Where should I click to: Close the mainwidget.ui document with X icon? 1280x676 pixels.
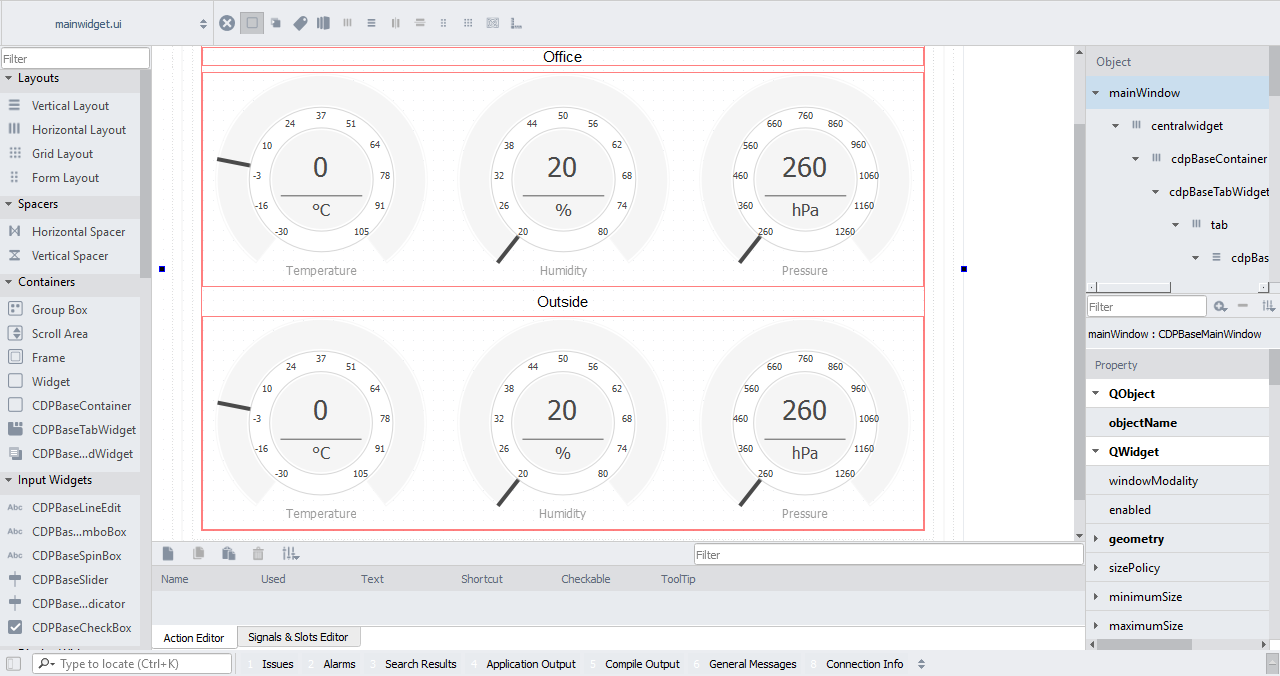pos(227,23)
